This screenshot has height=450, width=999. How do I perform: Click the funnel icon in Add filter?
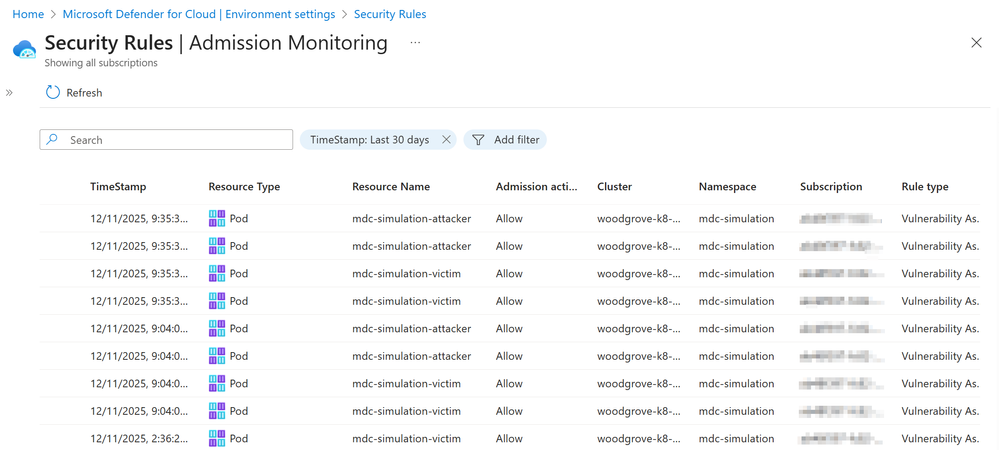pyautogui.click(x=478, y=140)
